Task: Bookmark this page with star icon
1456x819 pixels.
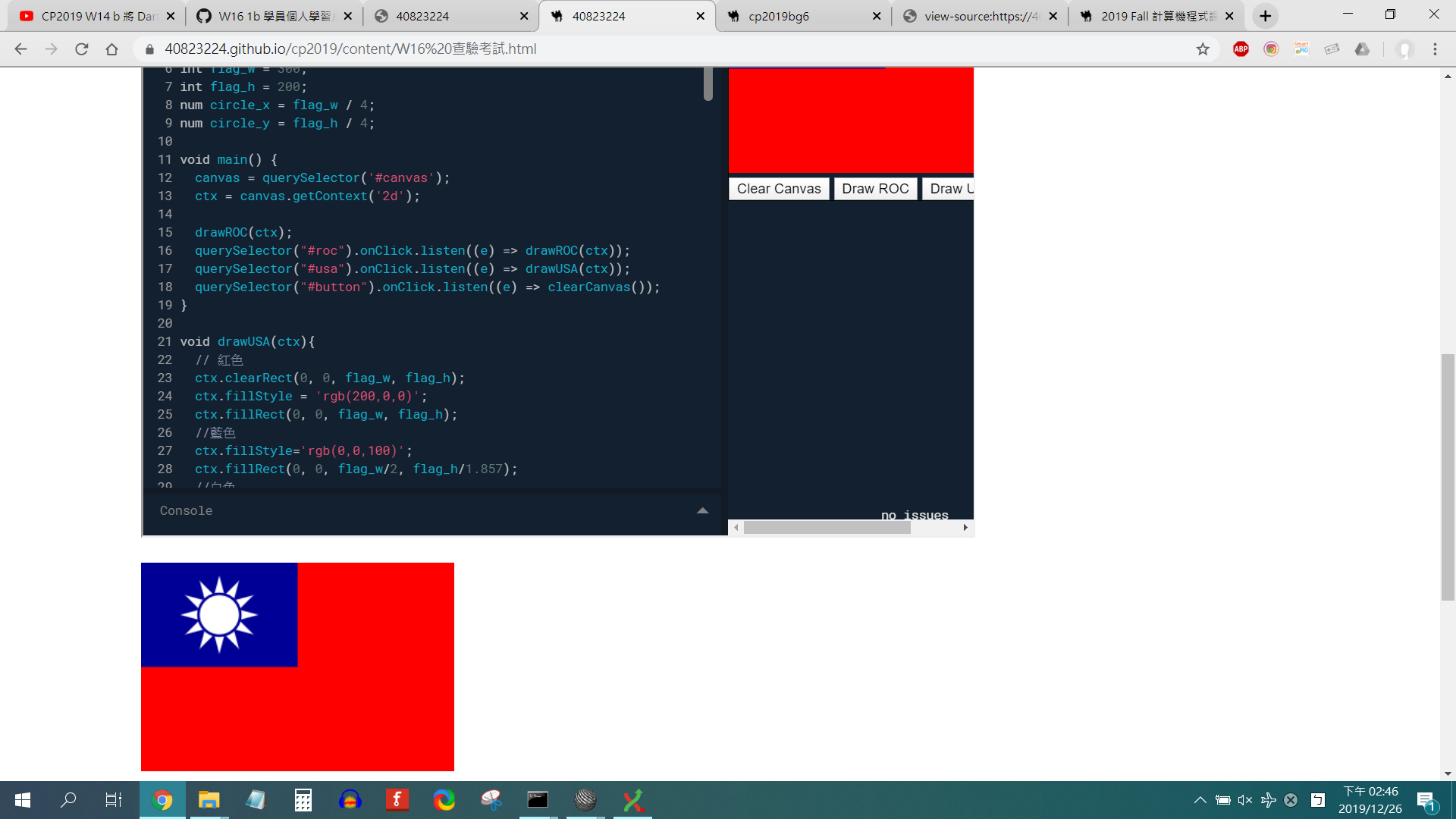Action: [1203, 49]
